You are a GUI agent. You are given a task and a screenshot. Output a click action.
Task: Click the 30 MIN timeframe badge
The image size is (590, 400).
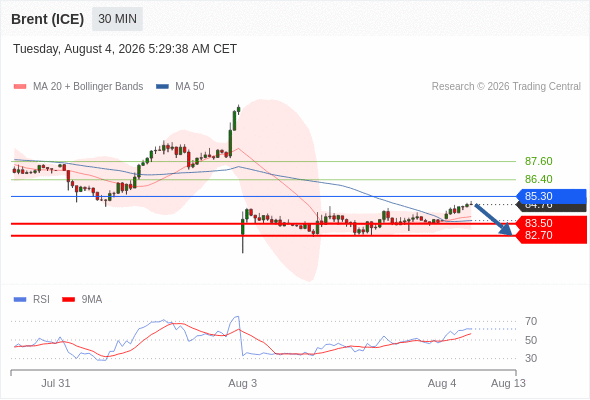pos(117,19)
